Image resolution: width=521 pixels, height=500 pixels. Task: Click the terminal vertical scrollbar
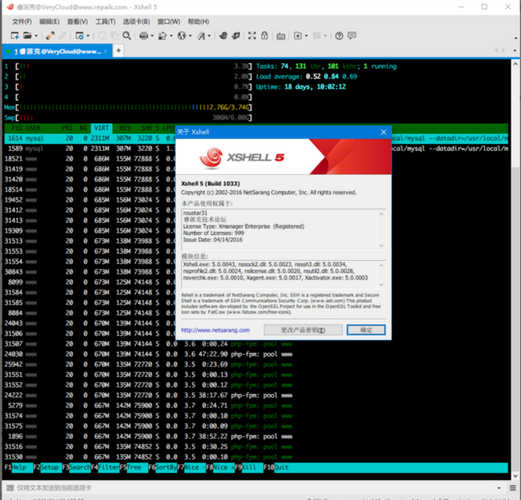(515, 269)
